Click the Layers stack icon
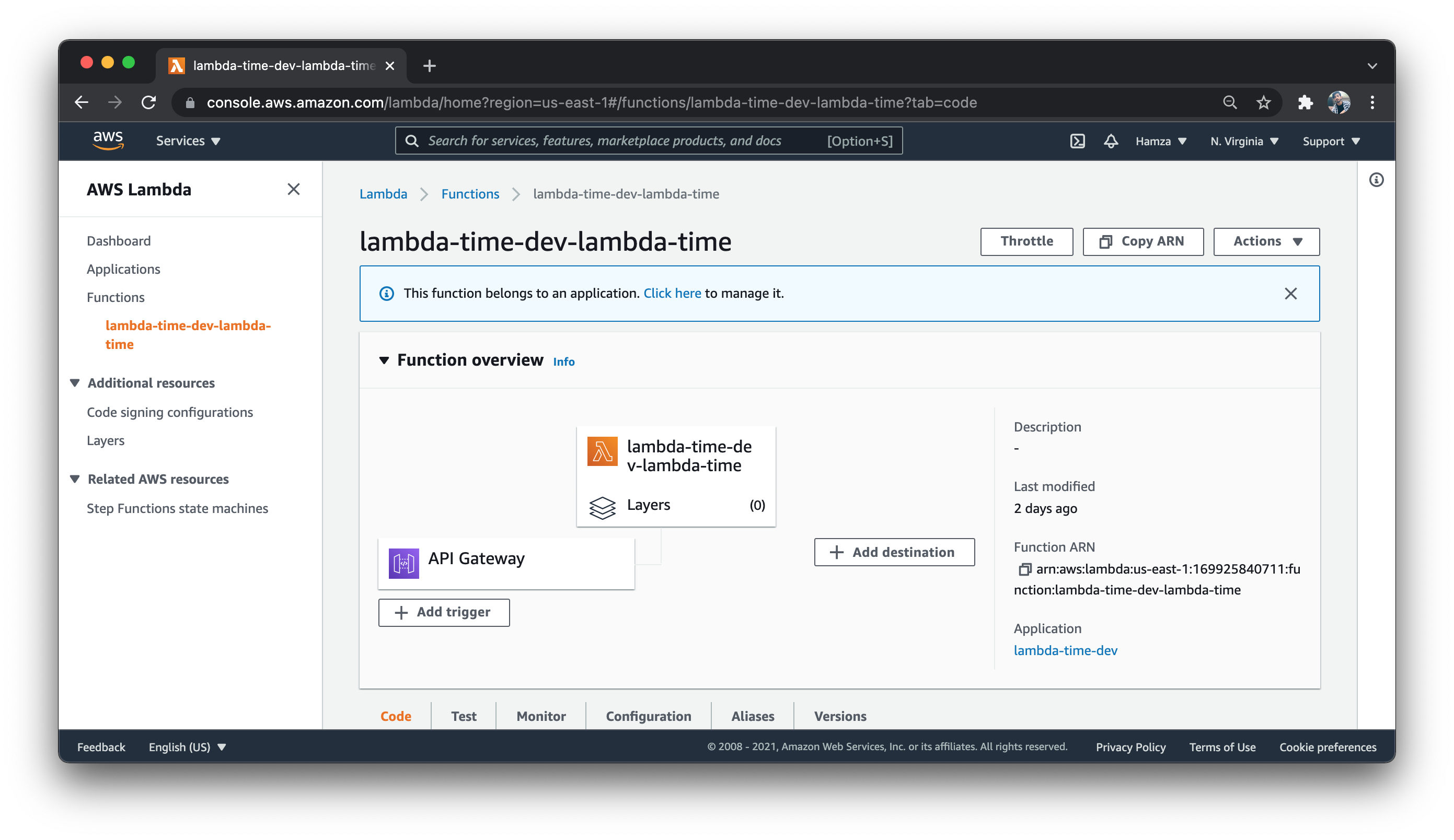 603,507
